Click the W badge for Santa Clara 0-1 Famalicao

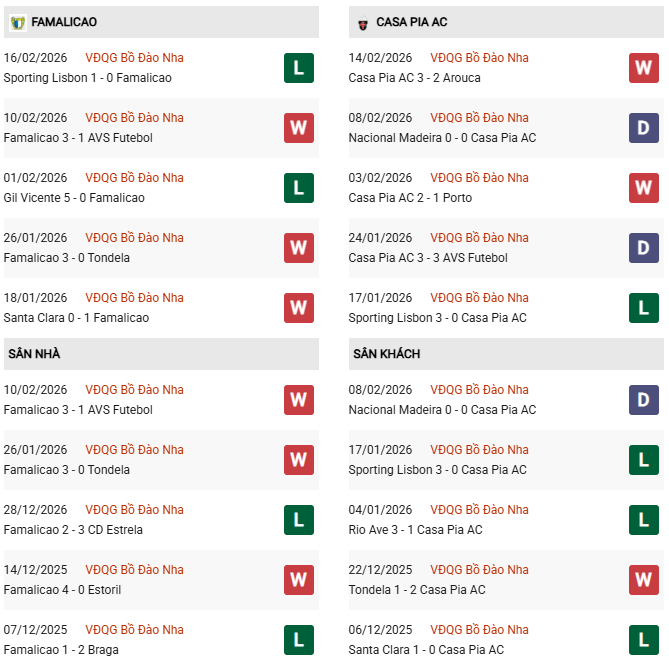[x=298, y=308]
